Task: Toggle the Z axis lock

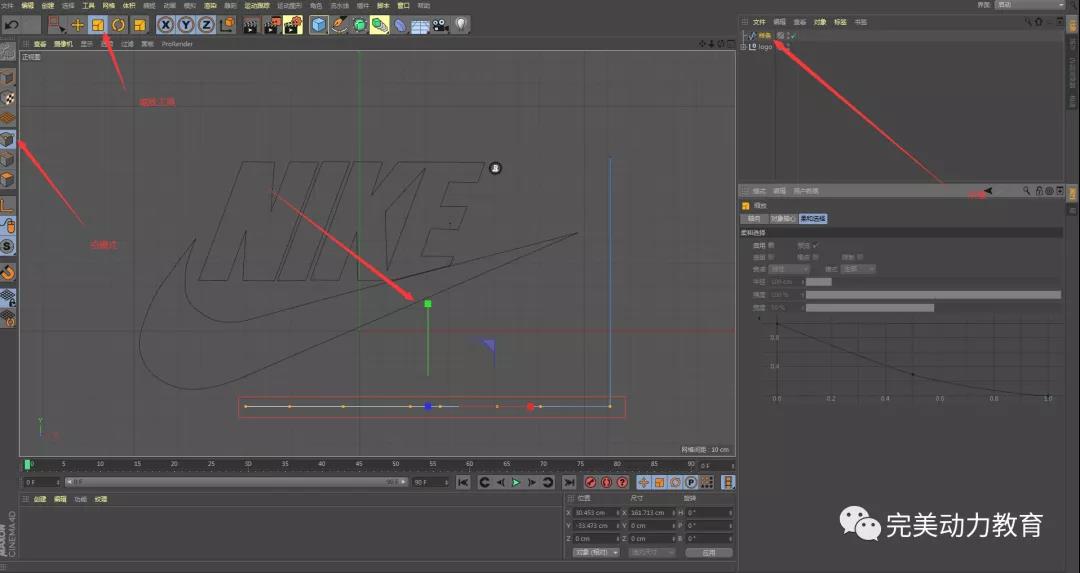Action: point(206,24)
